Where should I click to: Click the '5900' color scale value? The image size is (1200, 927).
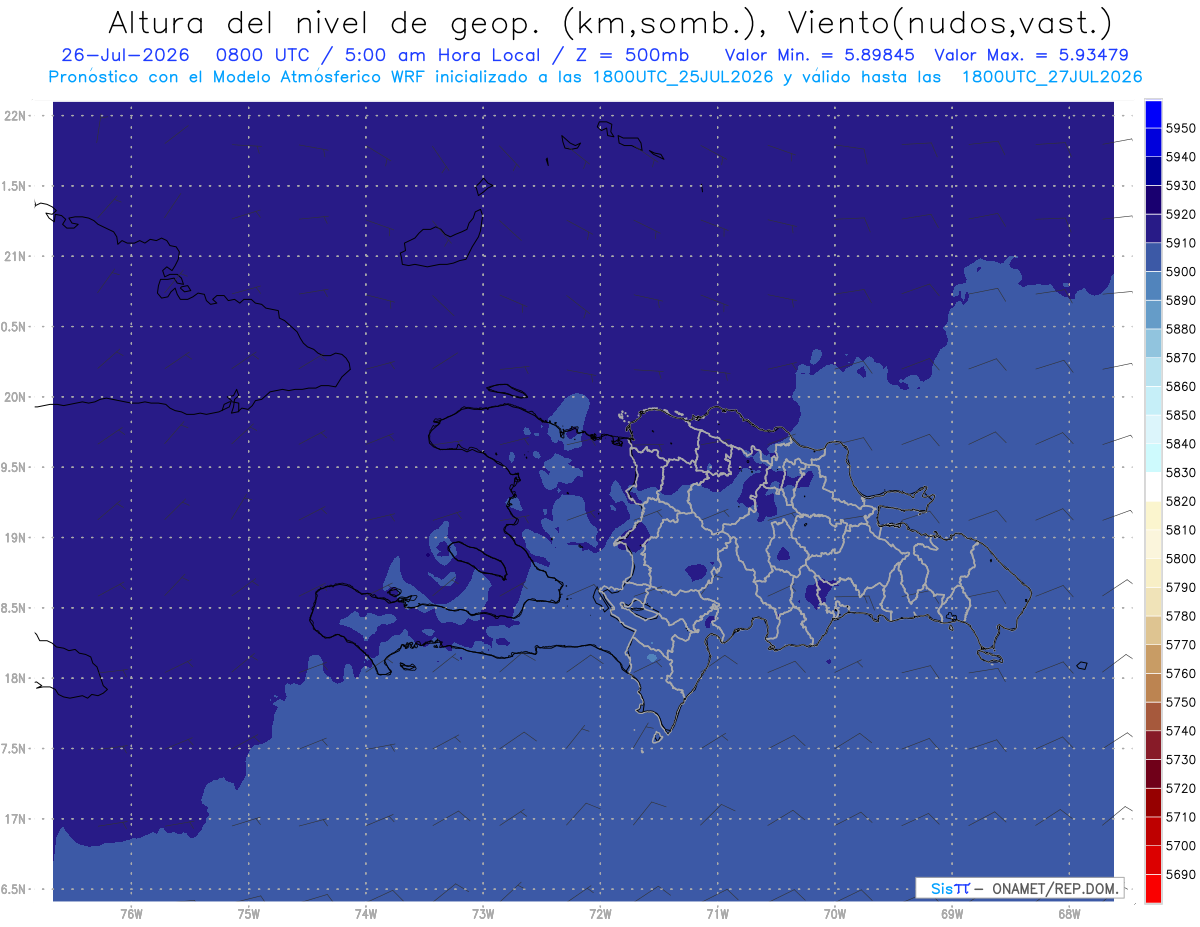(1180, 271)
